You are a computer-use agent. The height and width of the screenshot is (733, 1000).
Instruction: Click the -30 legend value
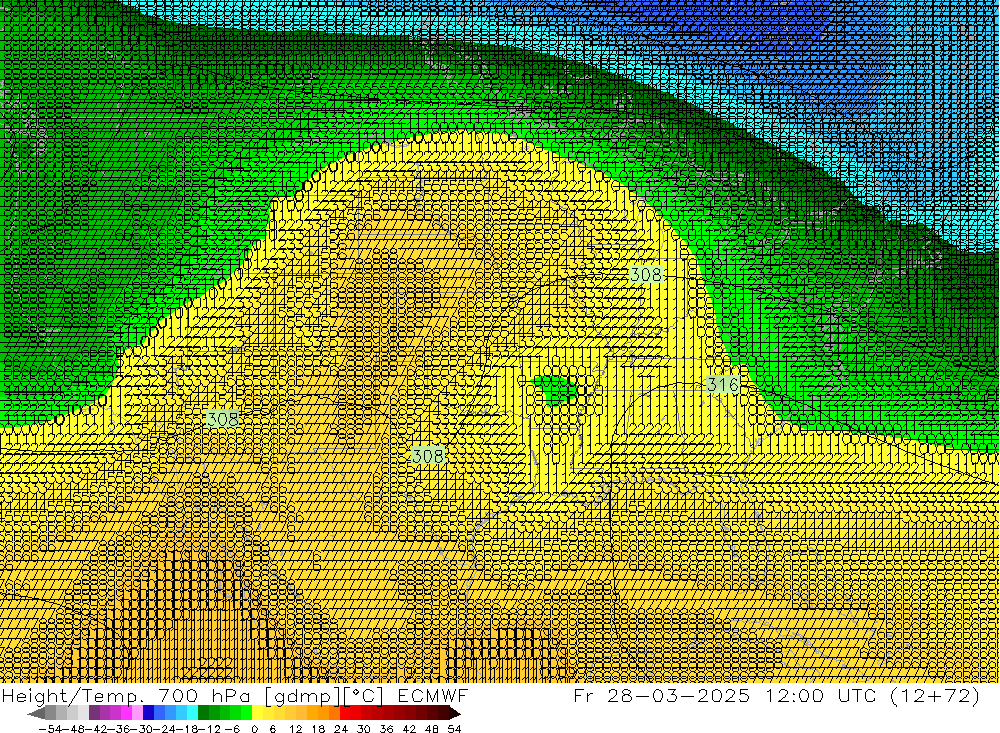point(144,729)
